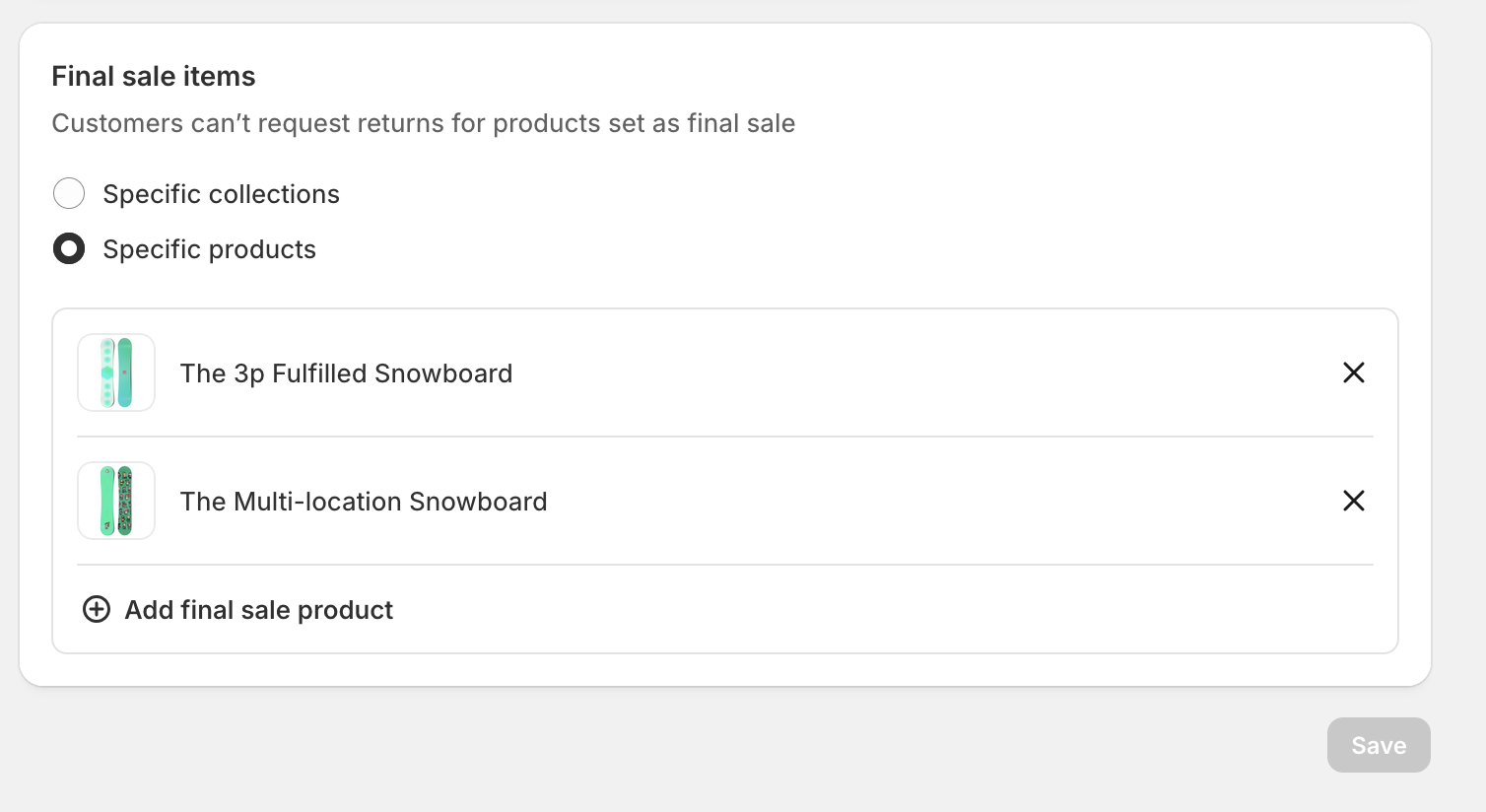Click the 'Specific products' option label
Image resolution: width=1486 pixels, height=812 pixels.
point(209,249)
